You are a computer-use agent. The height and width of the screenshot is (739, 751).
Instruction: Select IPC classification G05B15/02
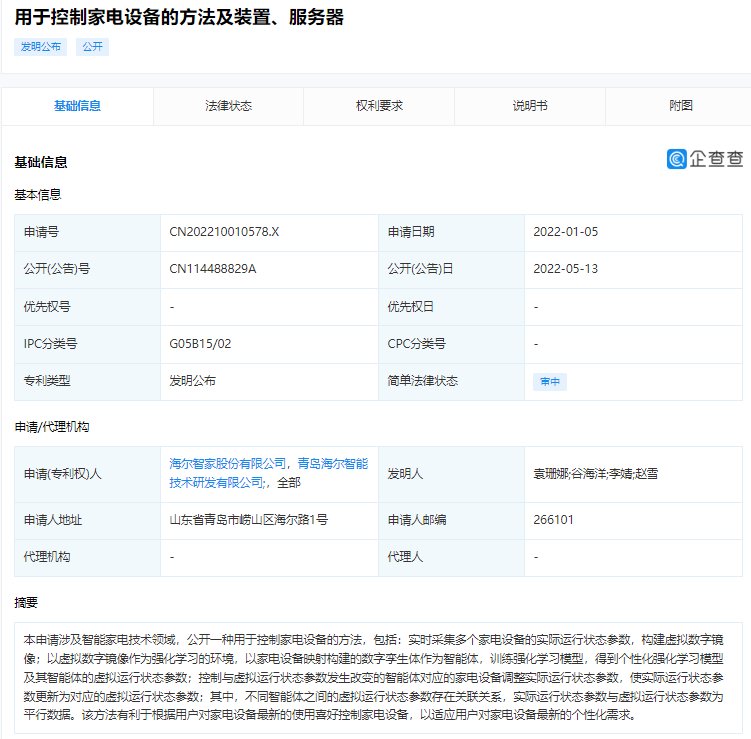200,344
